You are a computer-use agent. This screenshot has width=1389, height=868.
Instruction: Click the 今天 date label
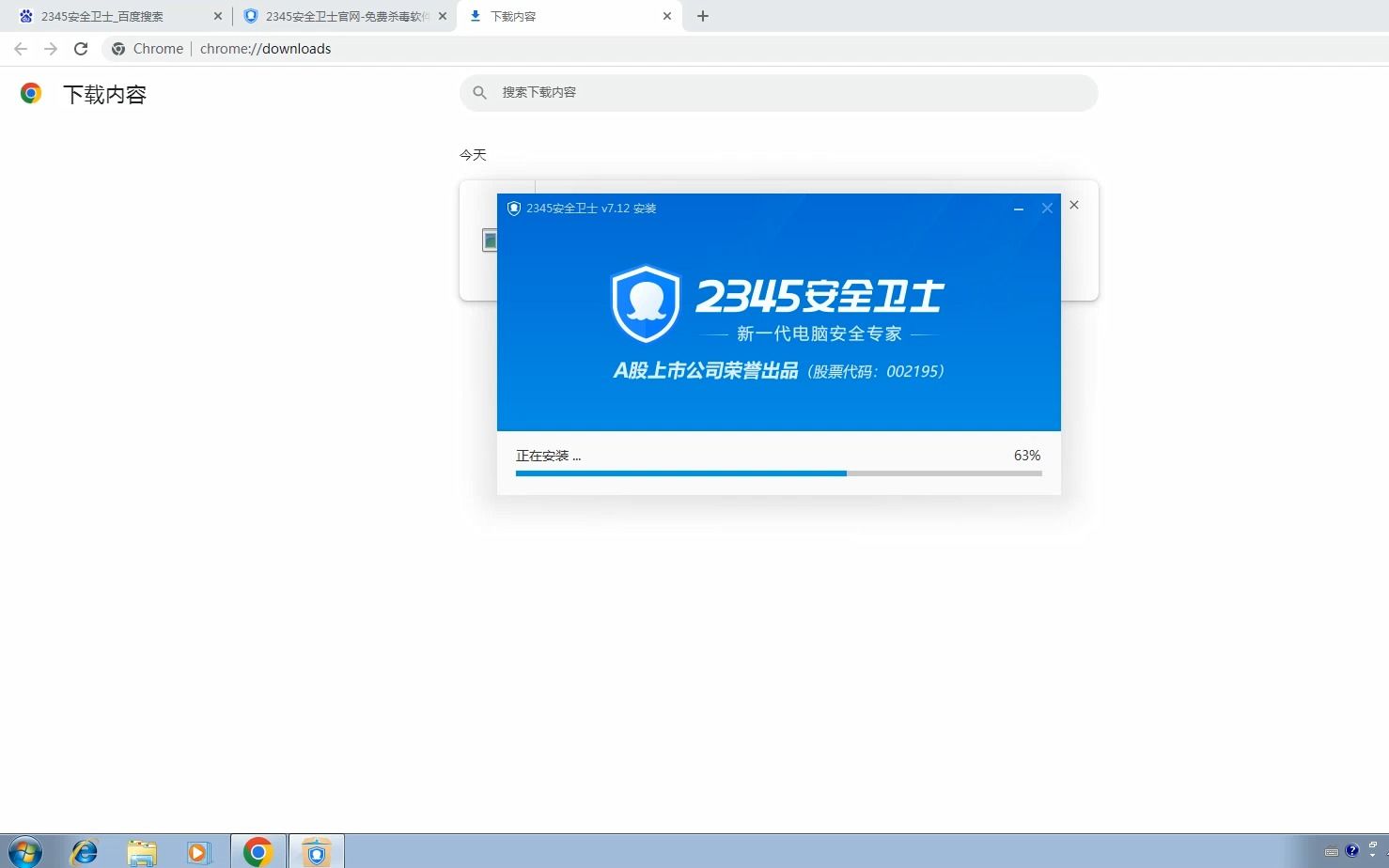[x=473, y=154]
